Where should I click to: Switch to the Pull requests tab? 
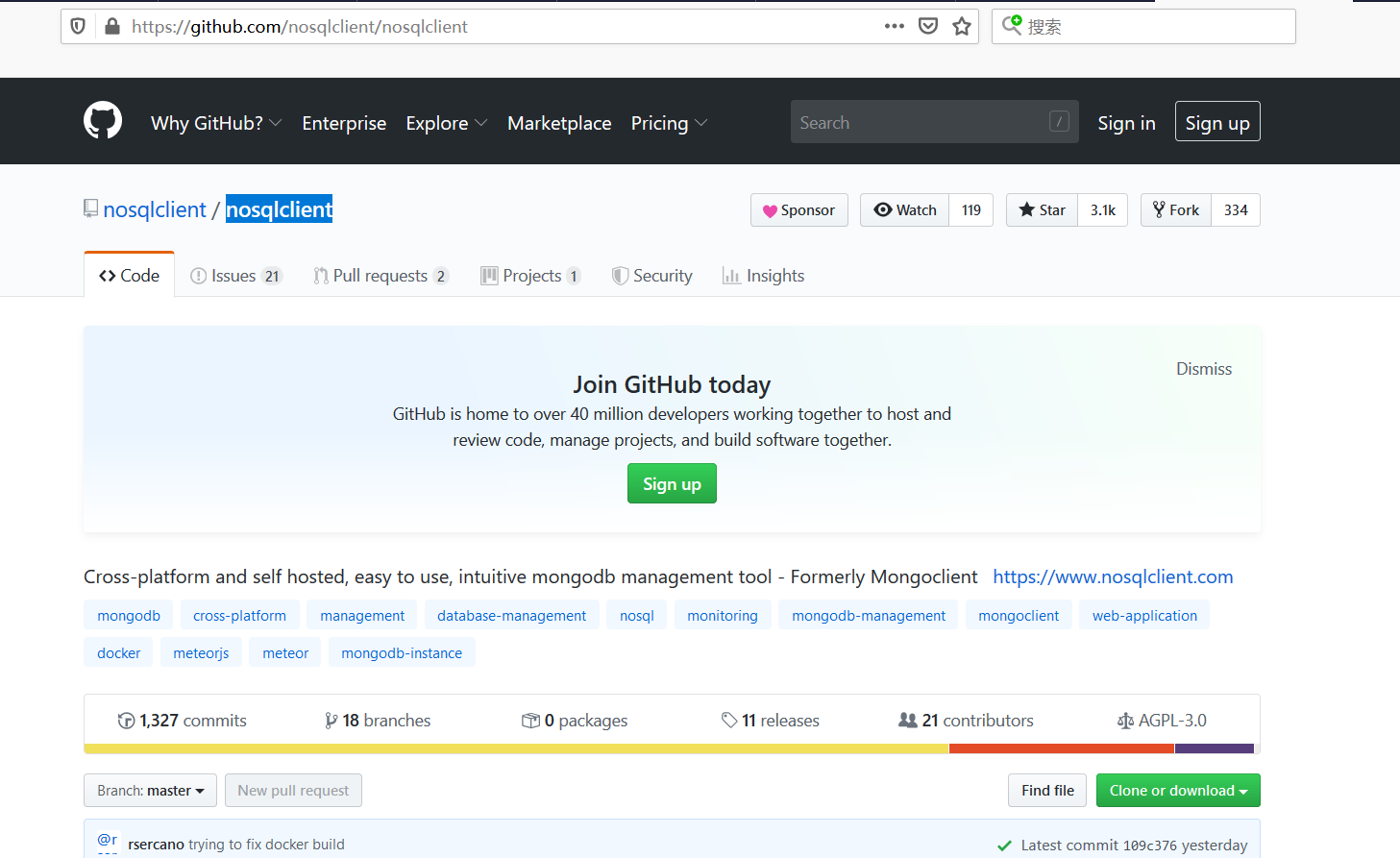(x=381, y=276)
